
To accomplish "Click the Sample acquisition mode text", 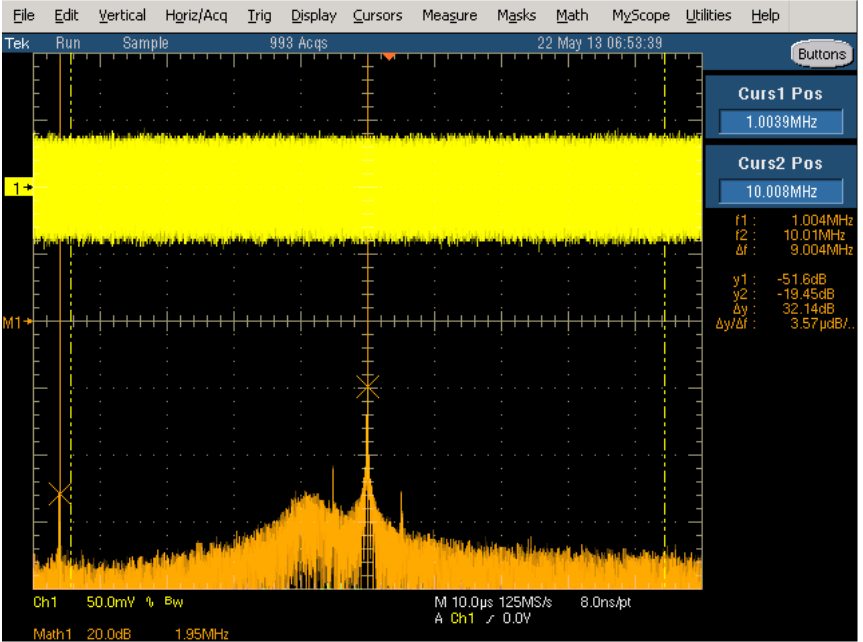I will (145, 43).
